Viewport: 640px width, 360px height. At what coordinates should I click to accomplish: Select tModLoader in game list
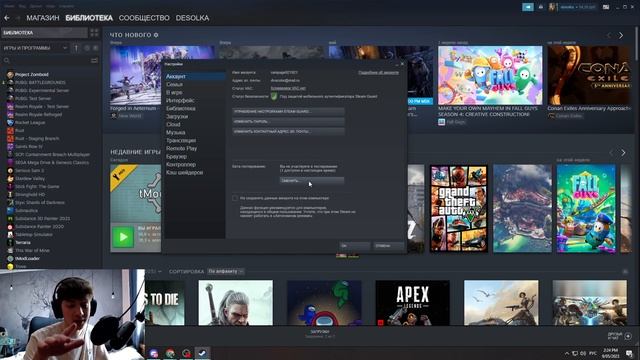coord(27,258)
